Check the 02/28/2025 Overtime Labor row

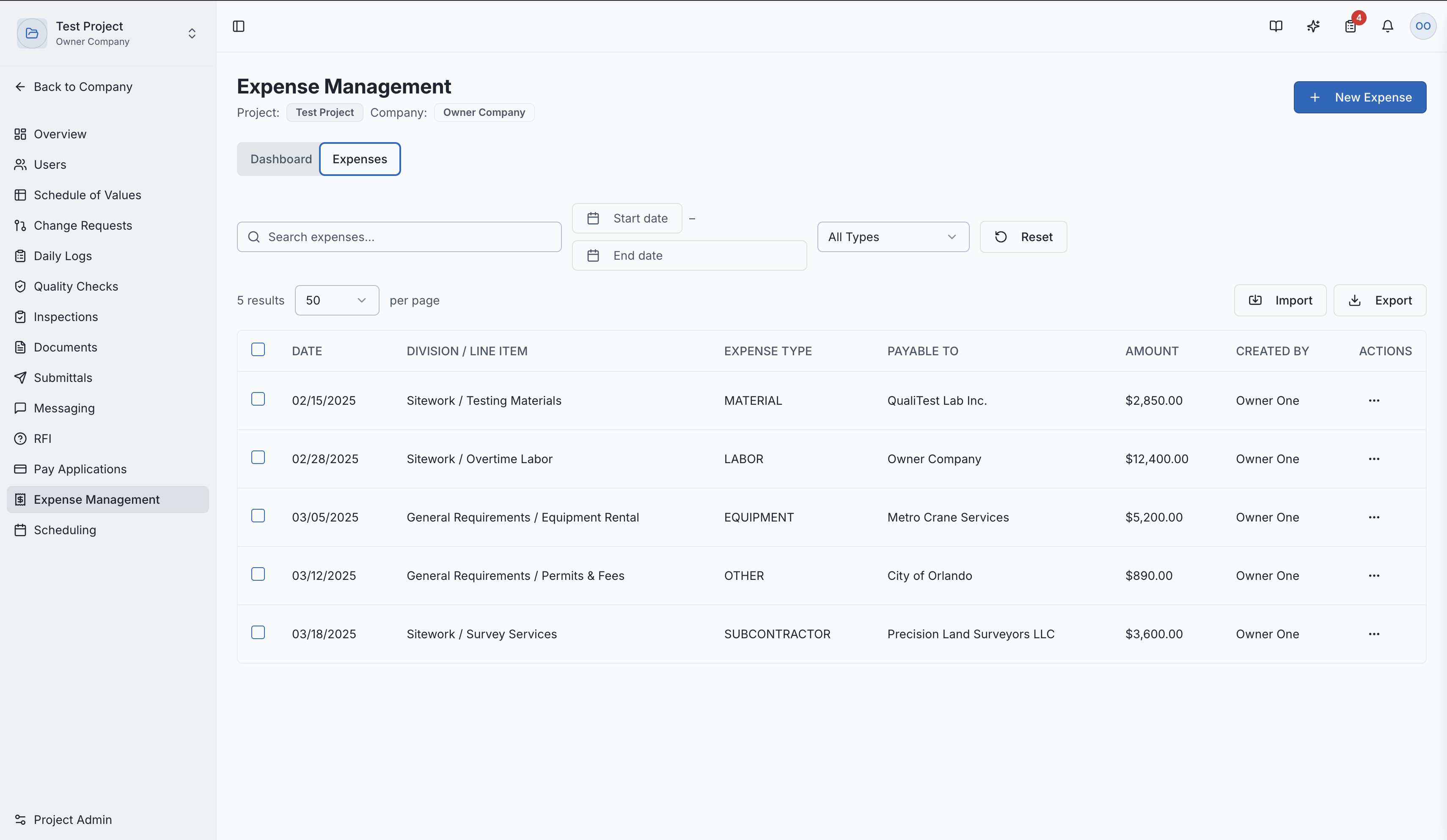(258, 457)
